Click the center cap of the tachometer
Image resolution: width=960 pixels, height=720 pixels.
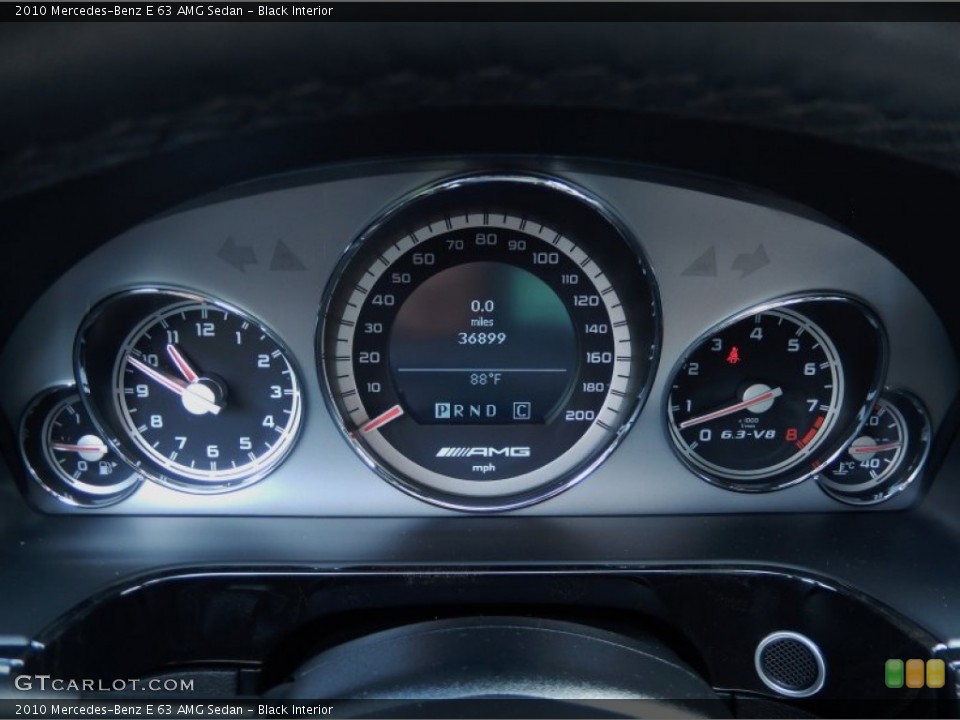coord(758,398)
